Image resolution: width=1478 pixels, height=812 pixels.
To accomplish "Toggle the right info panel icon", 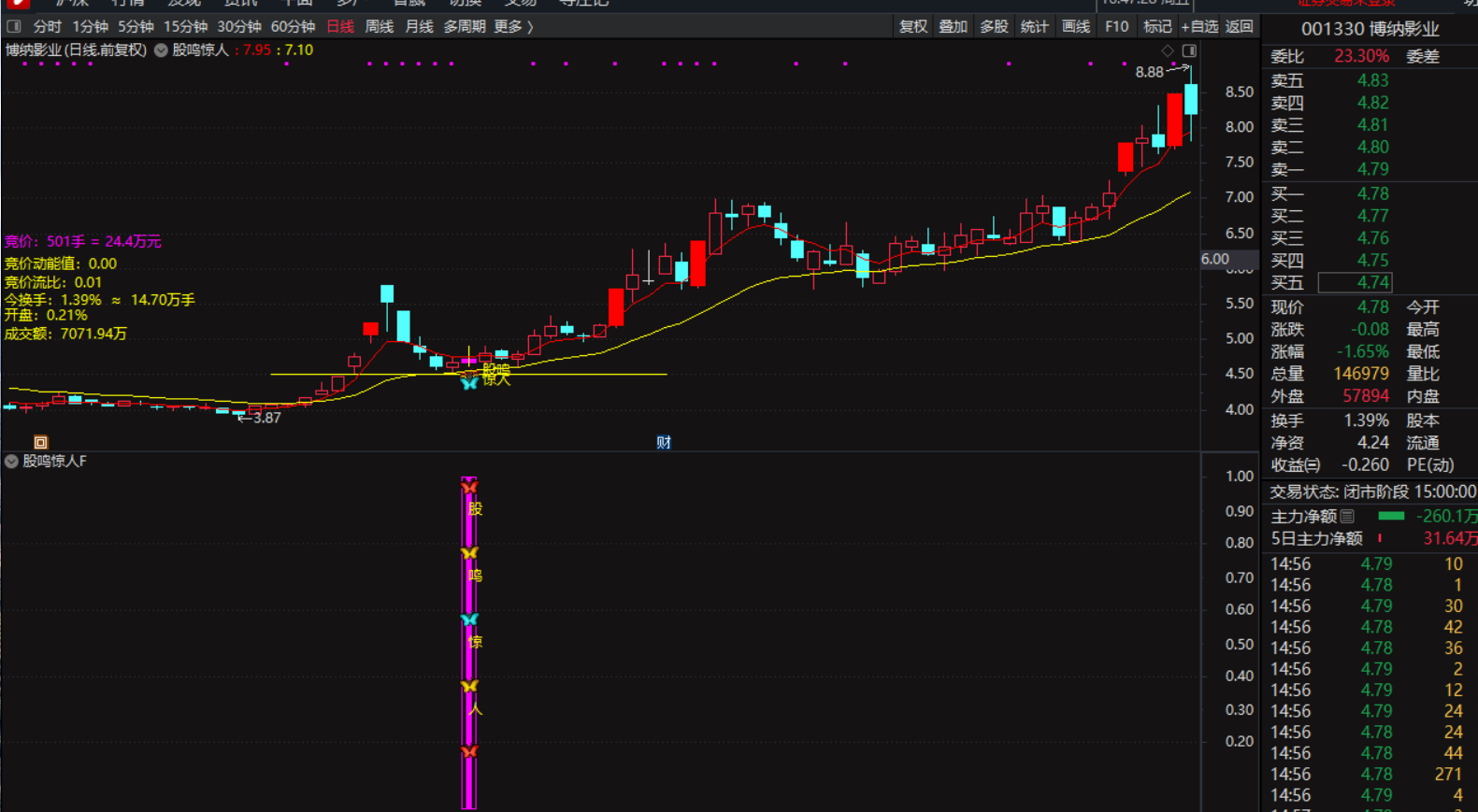I will 1189,50.
